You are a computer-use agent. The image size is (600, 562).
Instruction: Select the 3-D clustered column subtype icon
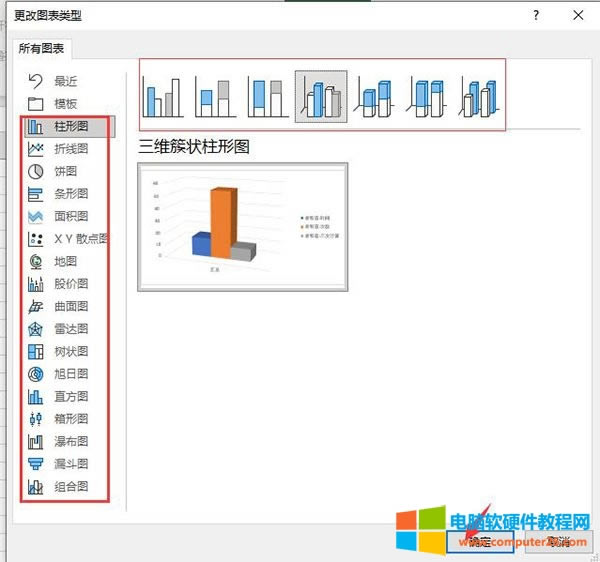[321, 96]
